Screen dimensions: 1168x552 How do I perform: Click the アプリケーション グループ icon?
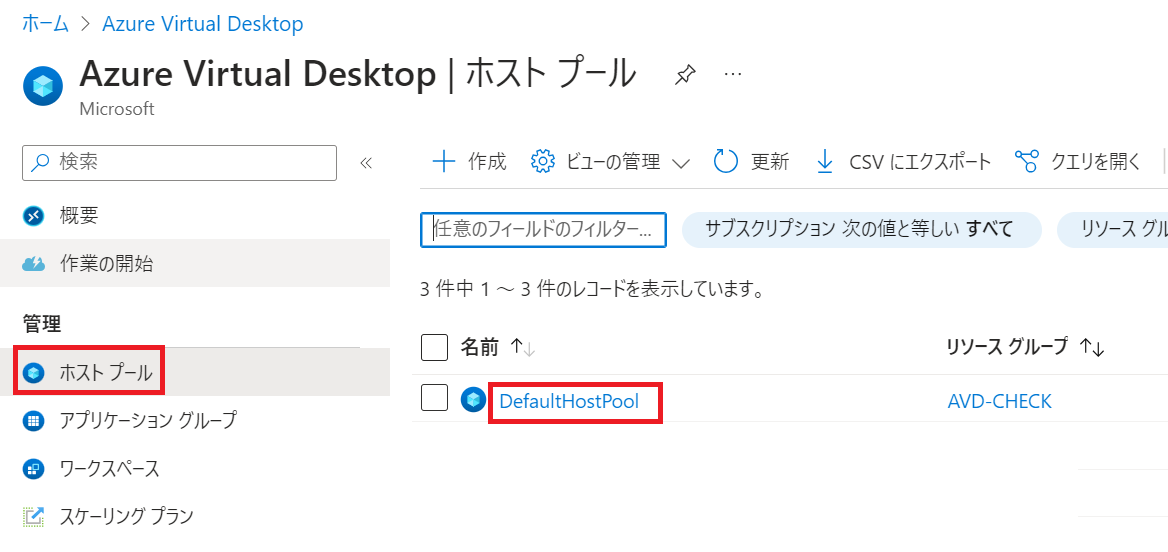(34, 421)
